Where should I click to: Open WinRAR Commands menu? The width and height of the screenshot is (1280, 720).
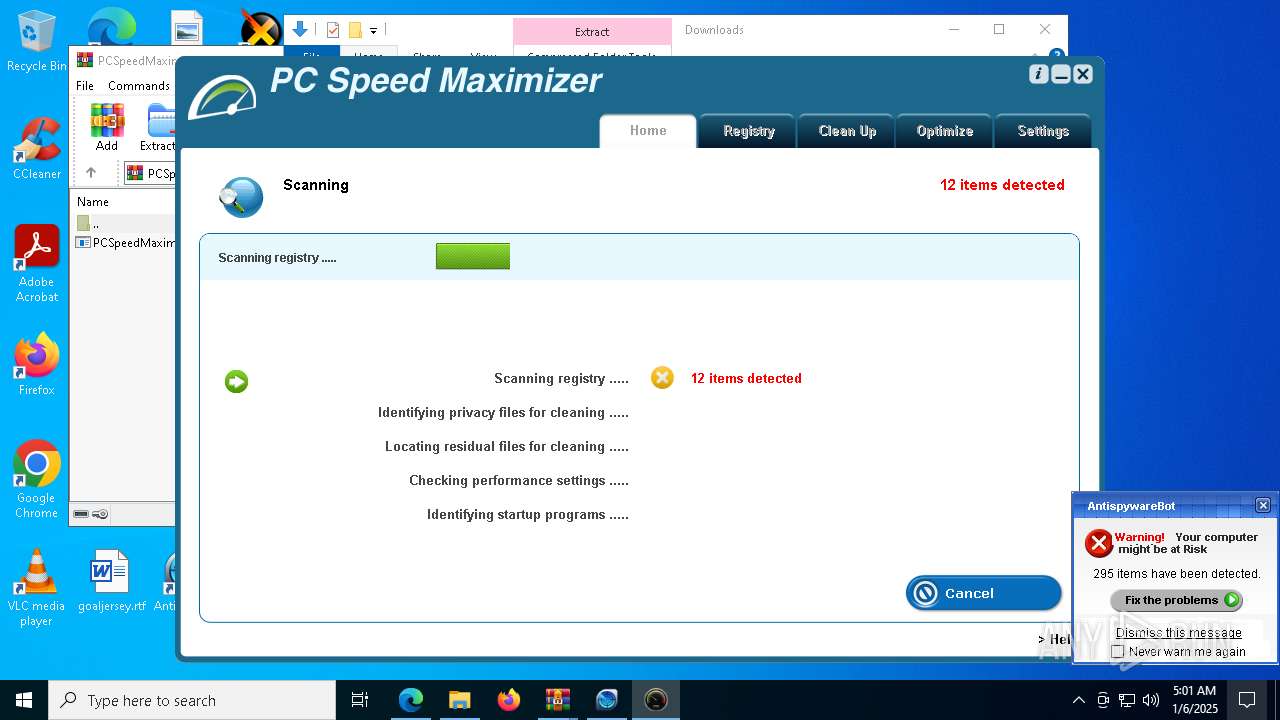139,86
